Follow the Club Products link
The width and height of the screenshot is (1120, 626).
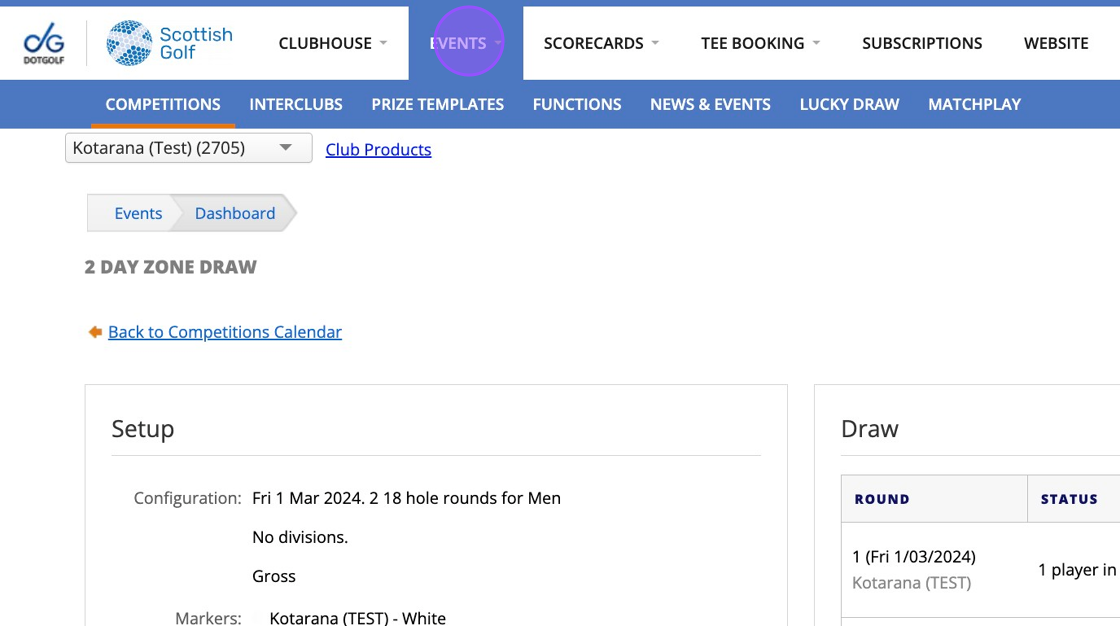379,149
